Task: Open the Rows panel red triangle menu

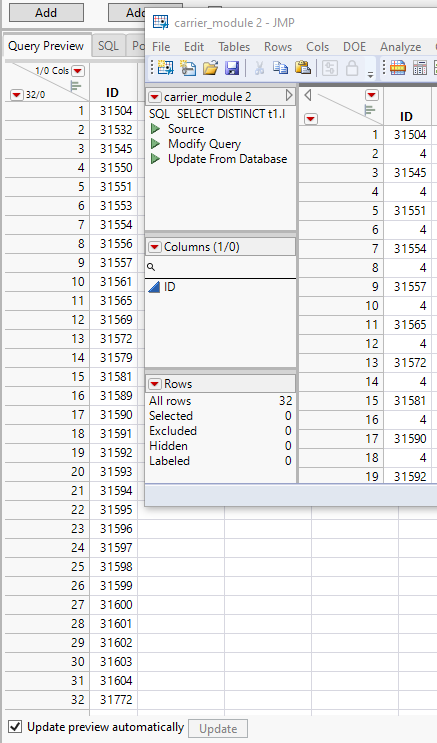Action: 155,384
